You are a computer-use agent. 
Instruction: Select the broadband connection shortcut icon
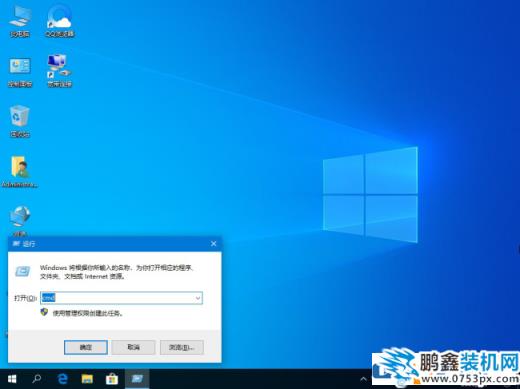(59, 71)
